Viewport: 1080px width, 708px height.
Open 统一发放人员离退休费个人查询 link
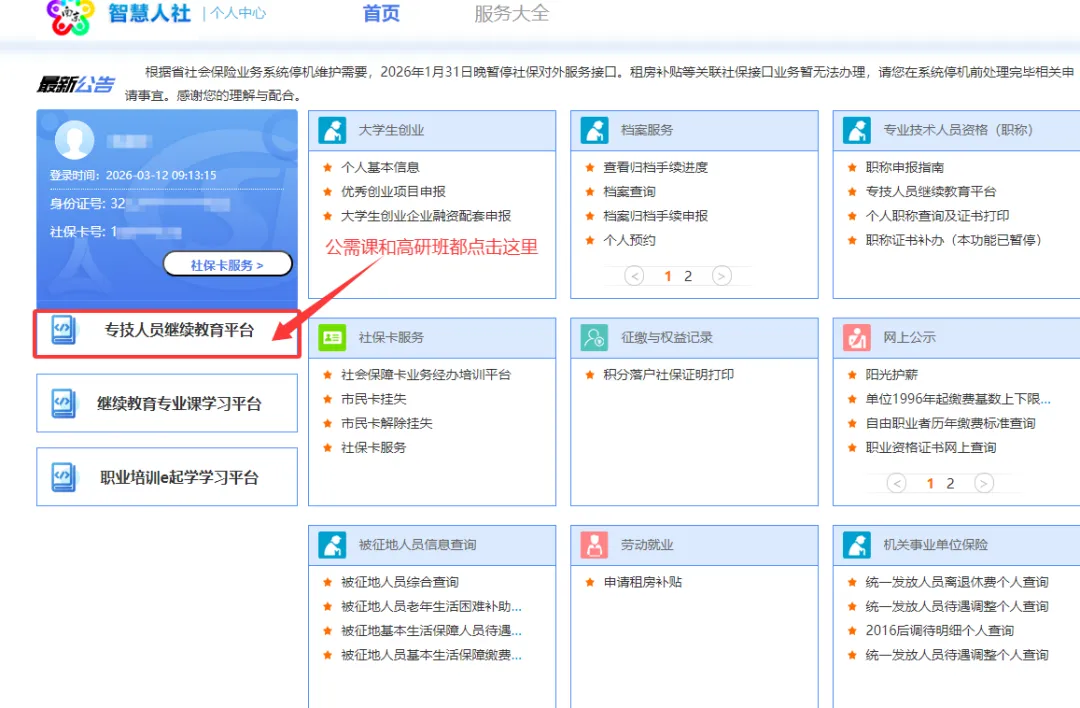click(x=957, y=582)
